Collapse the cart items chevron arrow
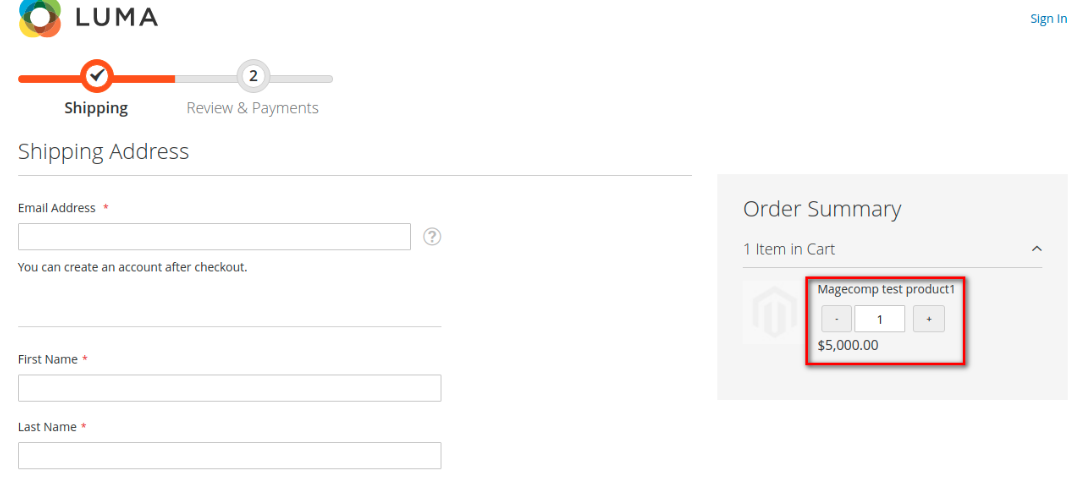1085x501 pixels. pos(1036,249)
